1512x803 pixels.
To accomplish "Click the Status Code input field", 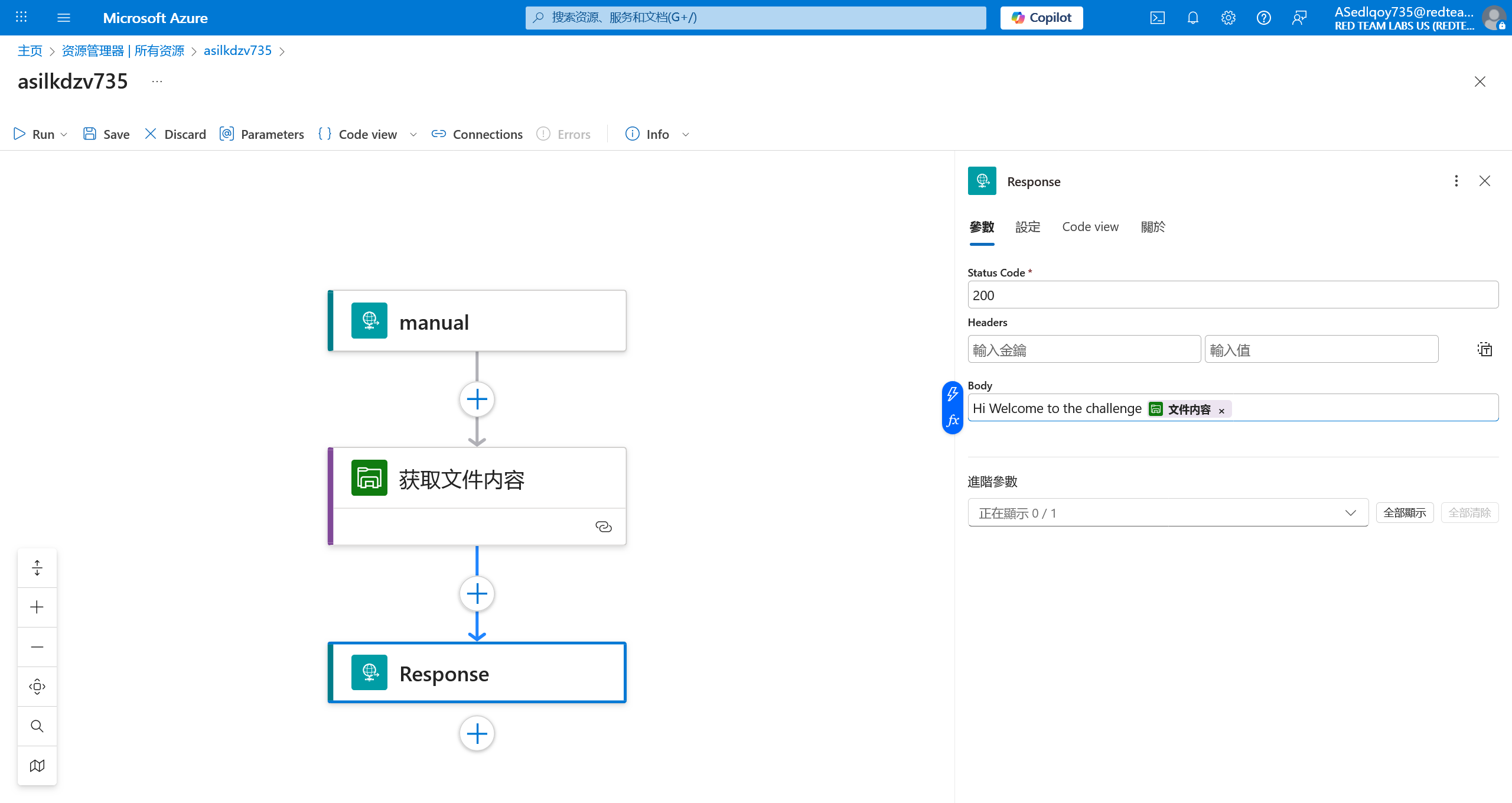I will [1233, 295].
